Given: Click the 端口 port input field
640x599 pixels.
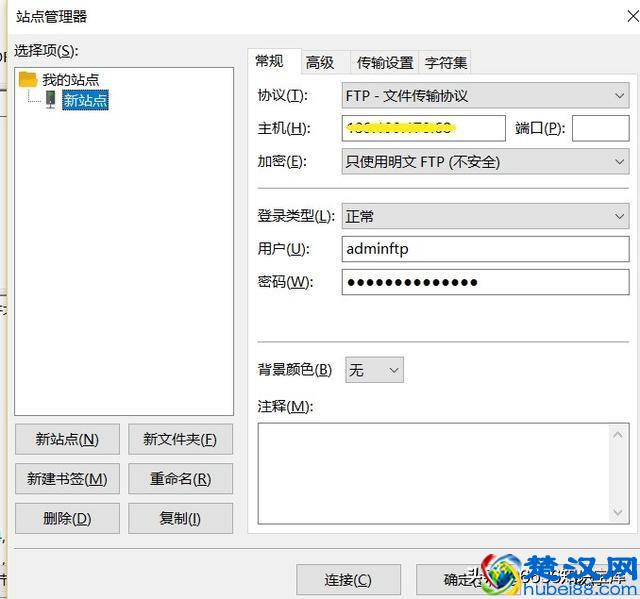Looking at the screenshot, I should click(600, 128).
